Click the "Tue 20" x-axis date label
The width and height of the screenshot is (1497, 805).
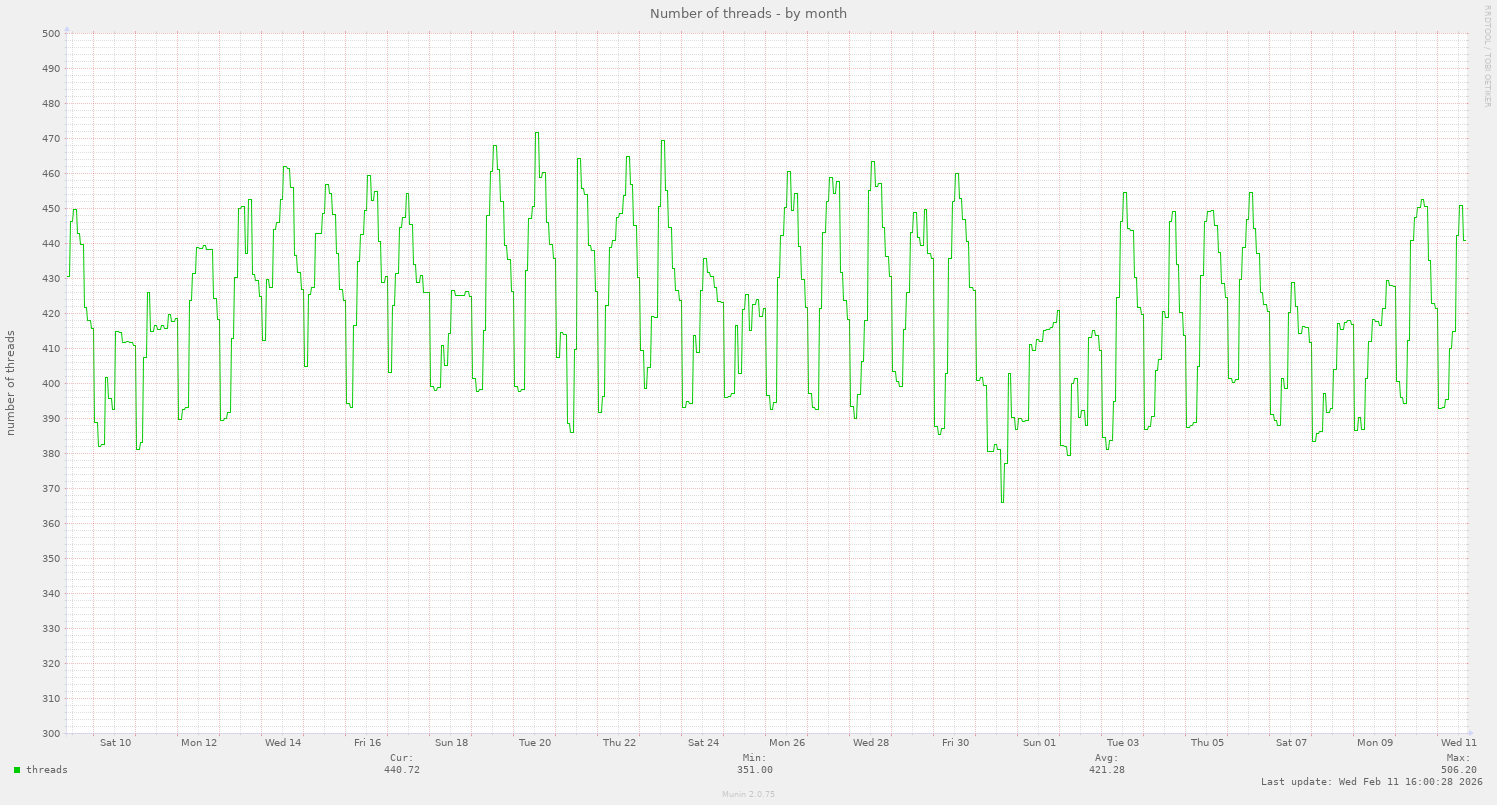pyautogui.click(x=535, y=743)
